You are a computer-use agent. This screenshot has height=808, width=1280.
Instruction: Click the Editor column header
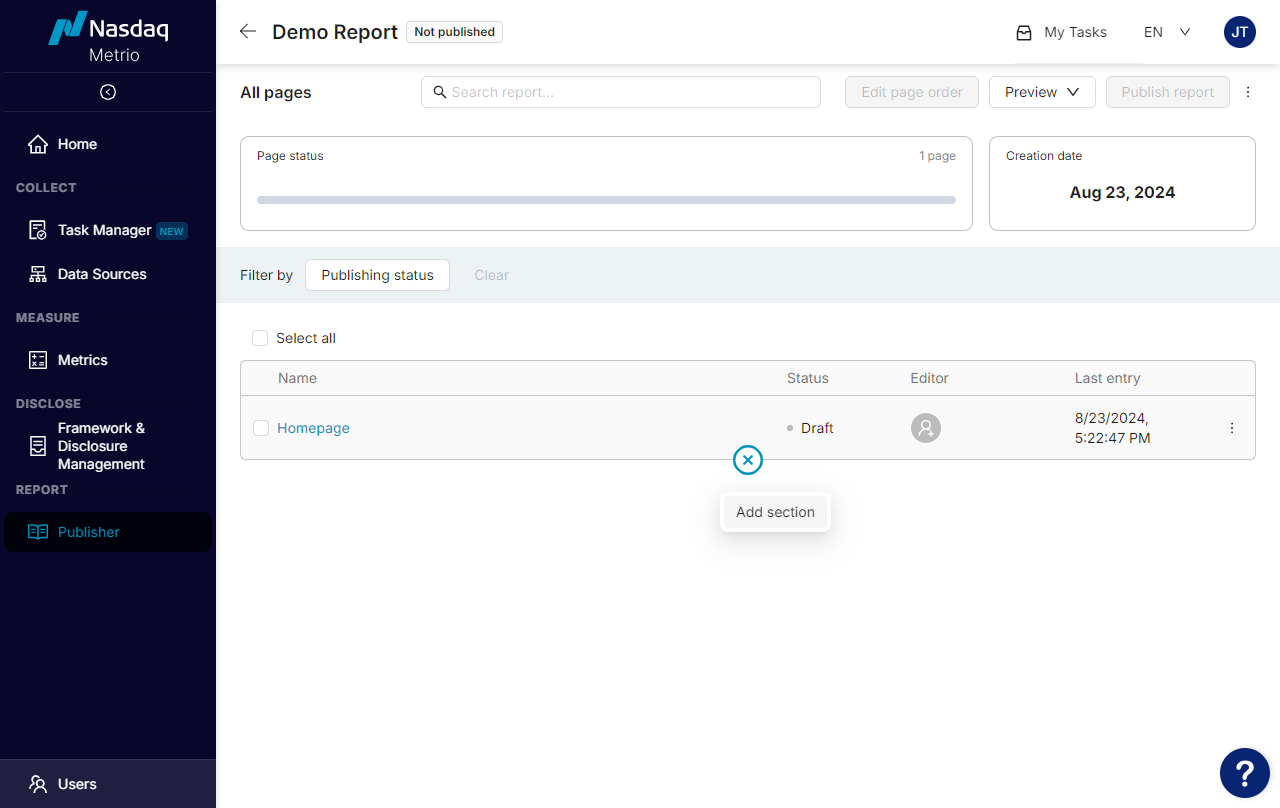[x=929, y=378]
